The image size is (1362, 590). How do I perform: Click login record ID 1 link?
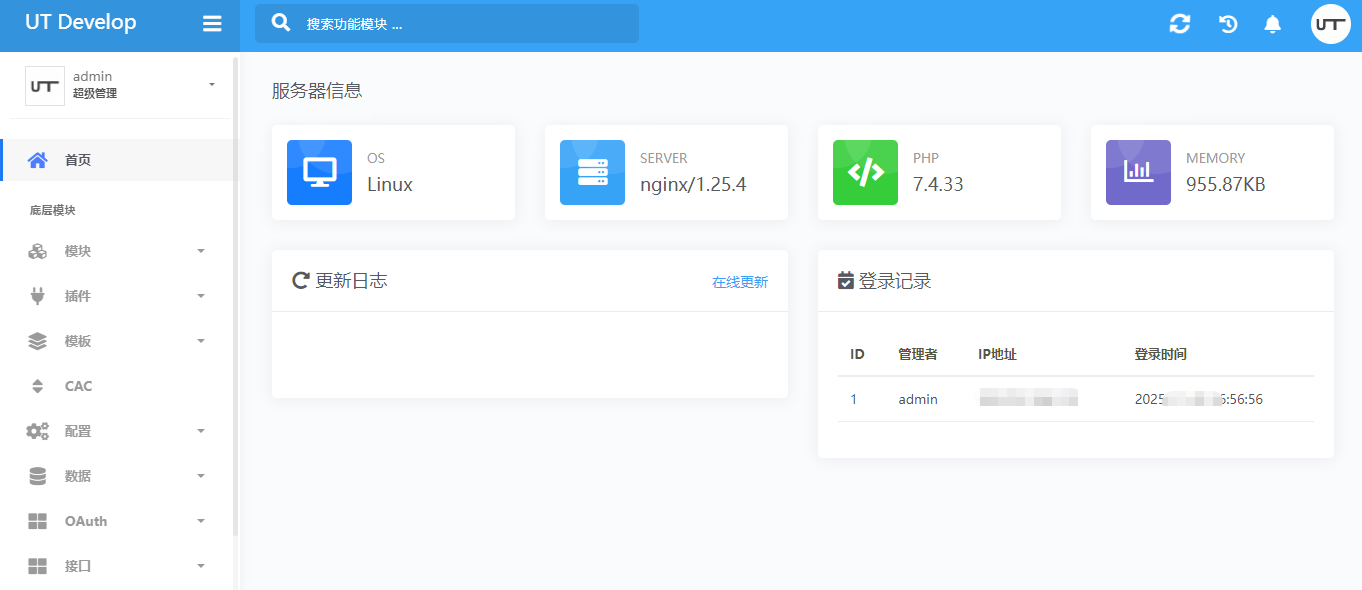click(x=854, y=399)
